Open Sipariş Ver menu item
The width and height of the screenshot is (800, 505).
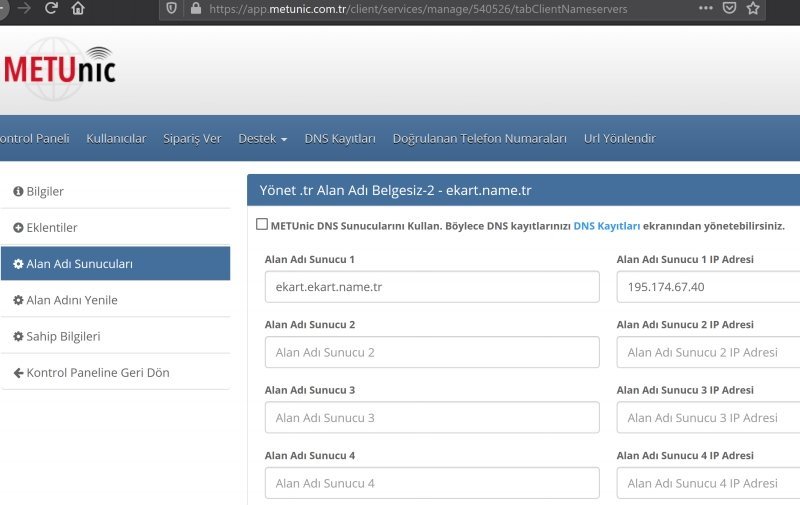tap(192, 138)
